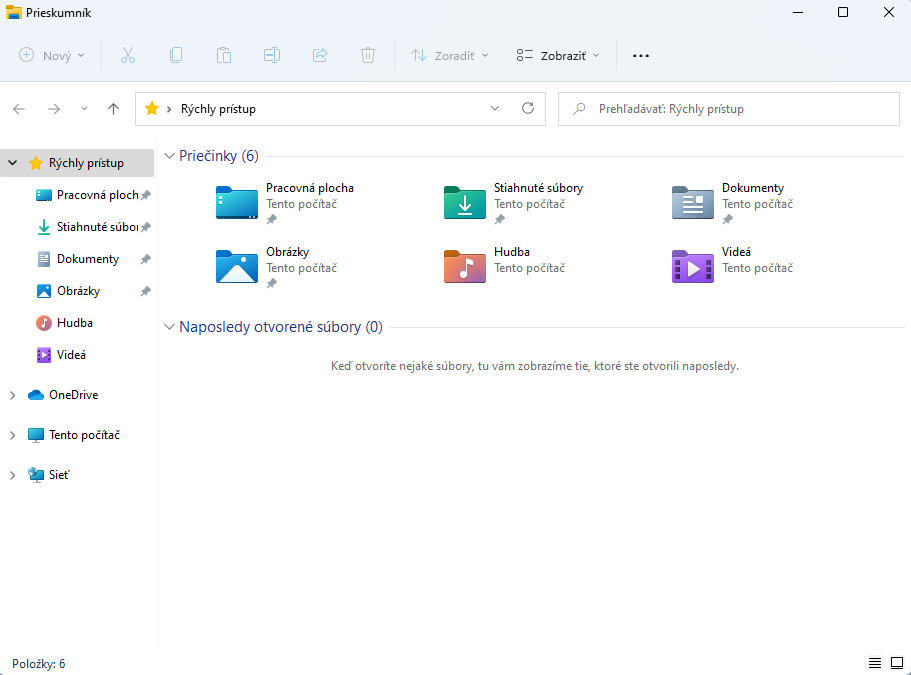Click the Cut scissors icon in toolbar
Viewport: 911px width, 675px height.
point(127,56)
